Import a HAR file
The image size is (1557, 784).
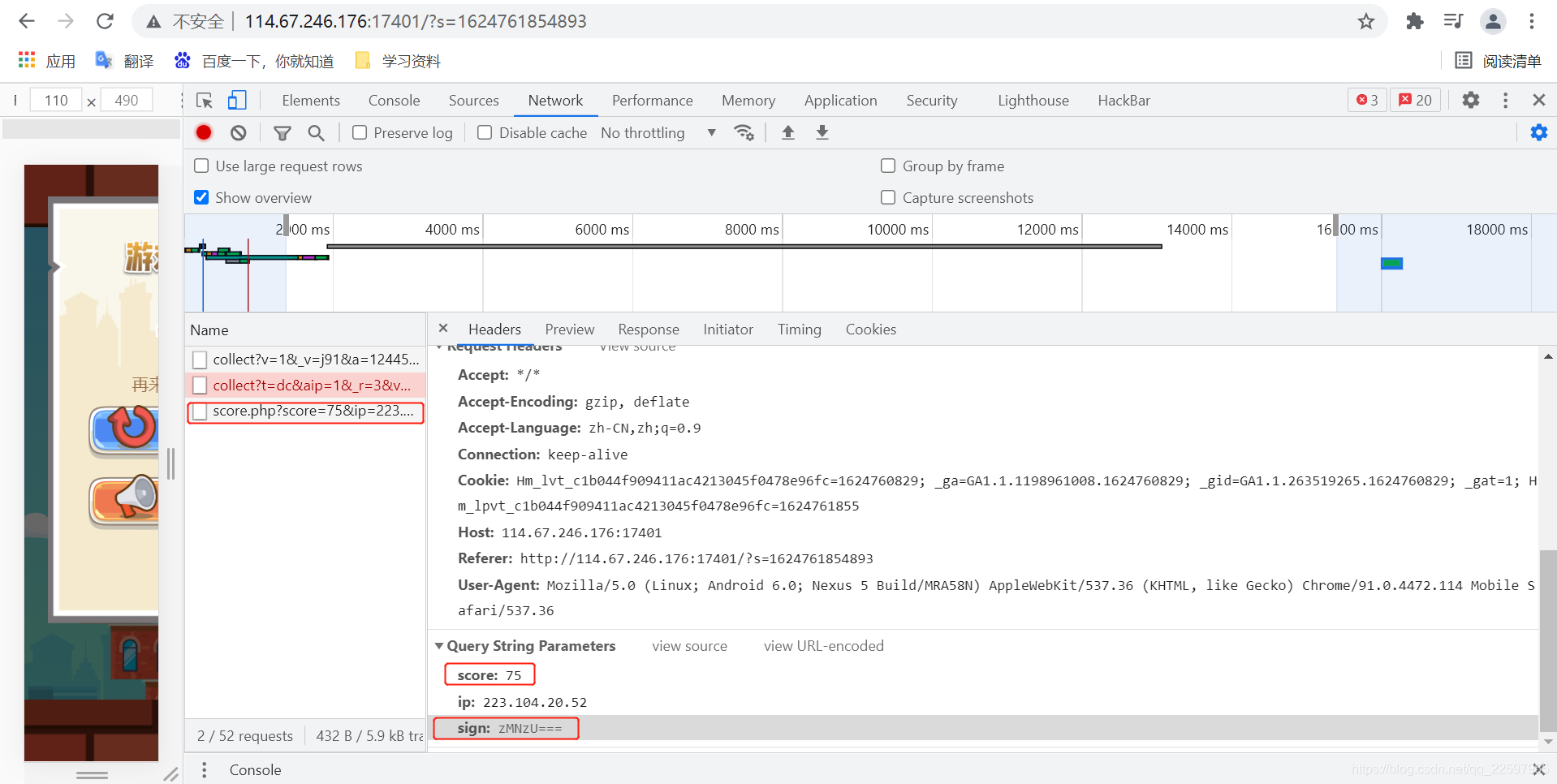pyautogui.click(x=787, y=132)
